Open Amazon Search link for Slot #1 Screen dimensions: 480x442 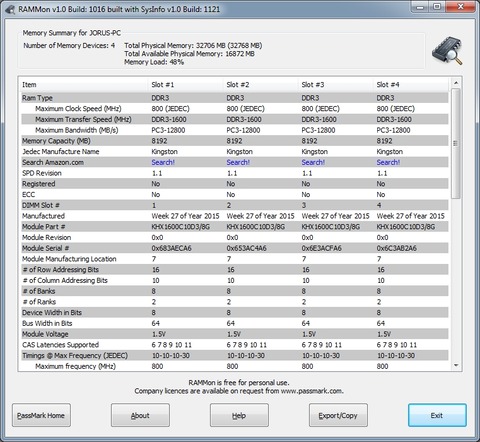163,162
